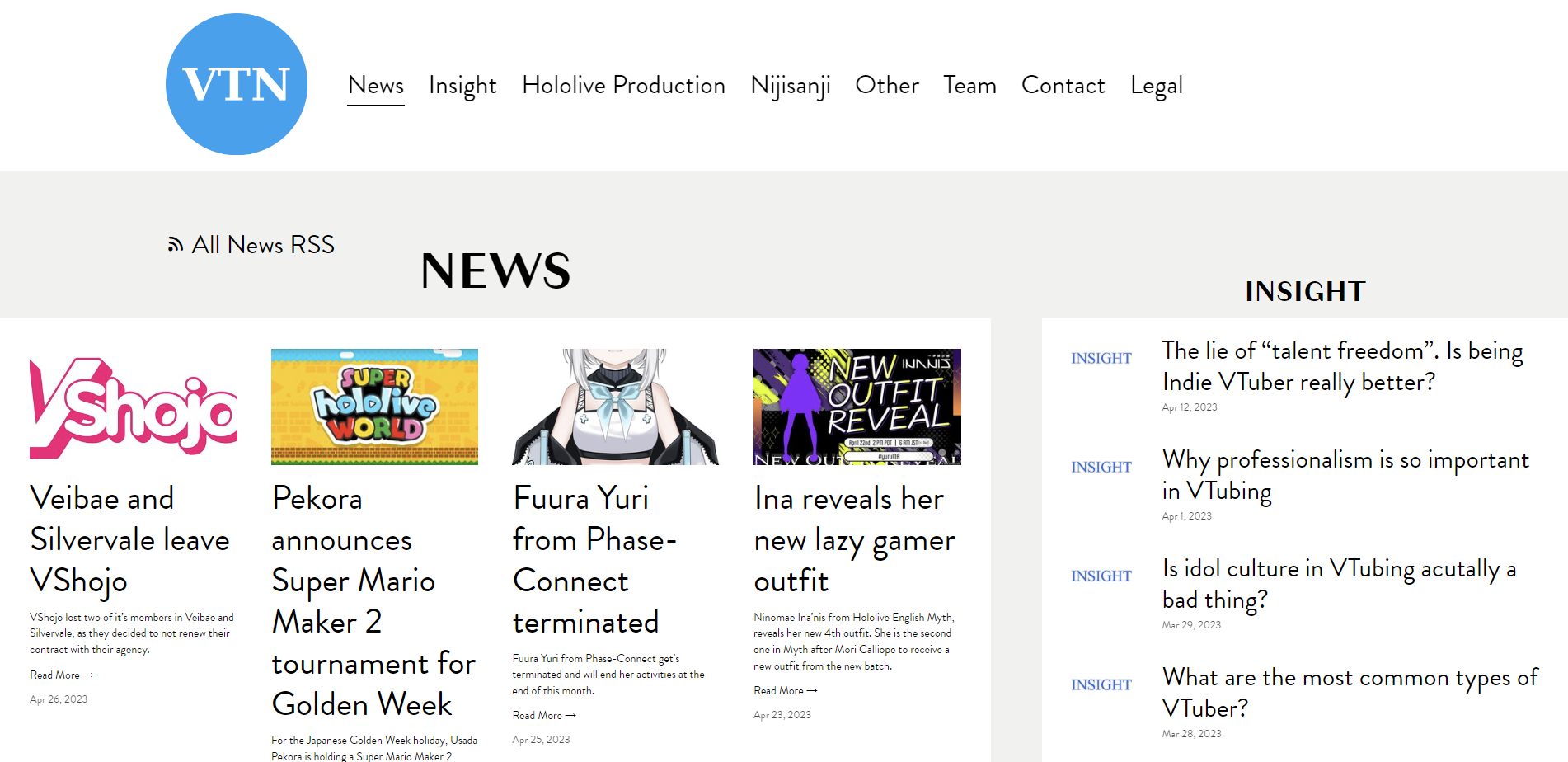Go to Hololive Production section
Image resolution: width=1568 pixels, height=762 pixels.
tap(623, 85)
